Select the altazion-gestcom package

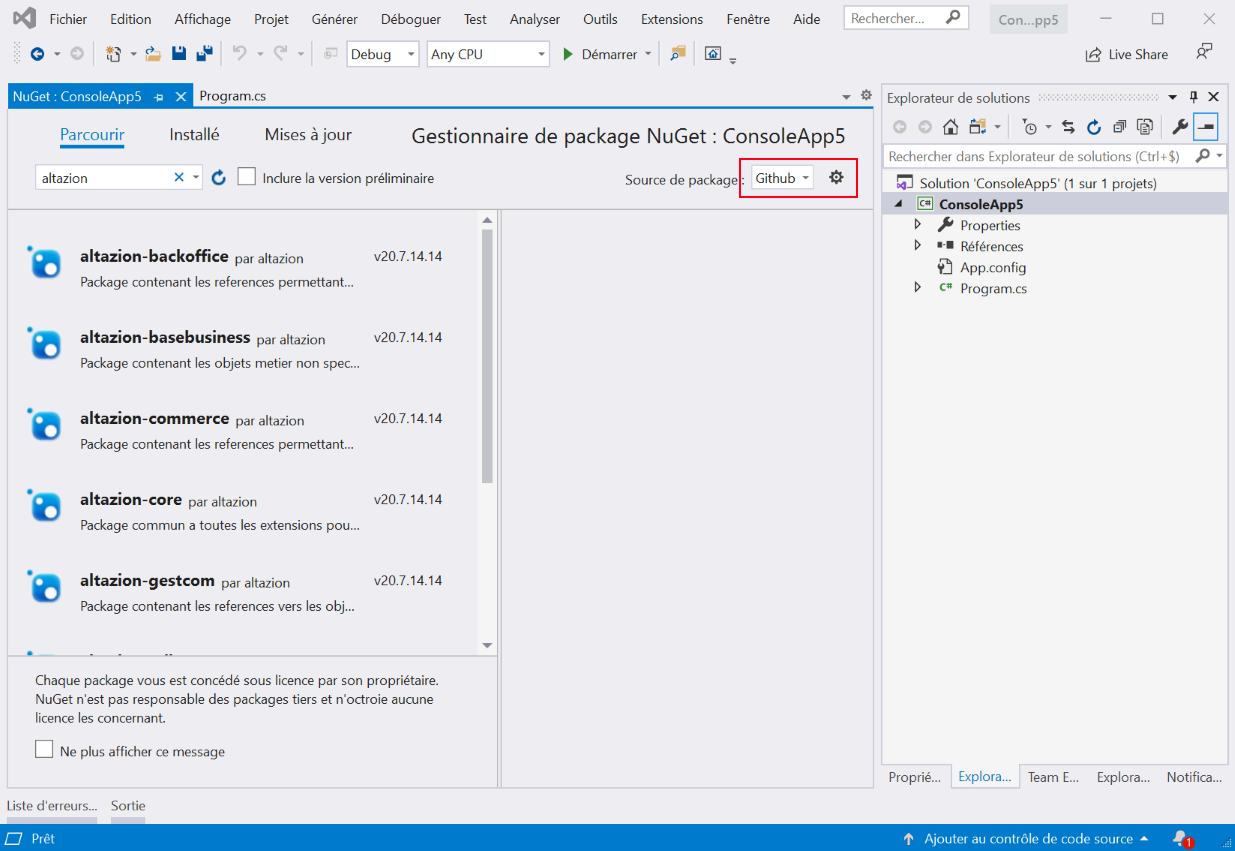[x=244, y=592]
